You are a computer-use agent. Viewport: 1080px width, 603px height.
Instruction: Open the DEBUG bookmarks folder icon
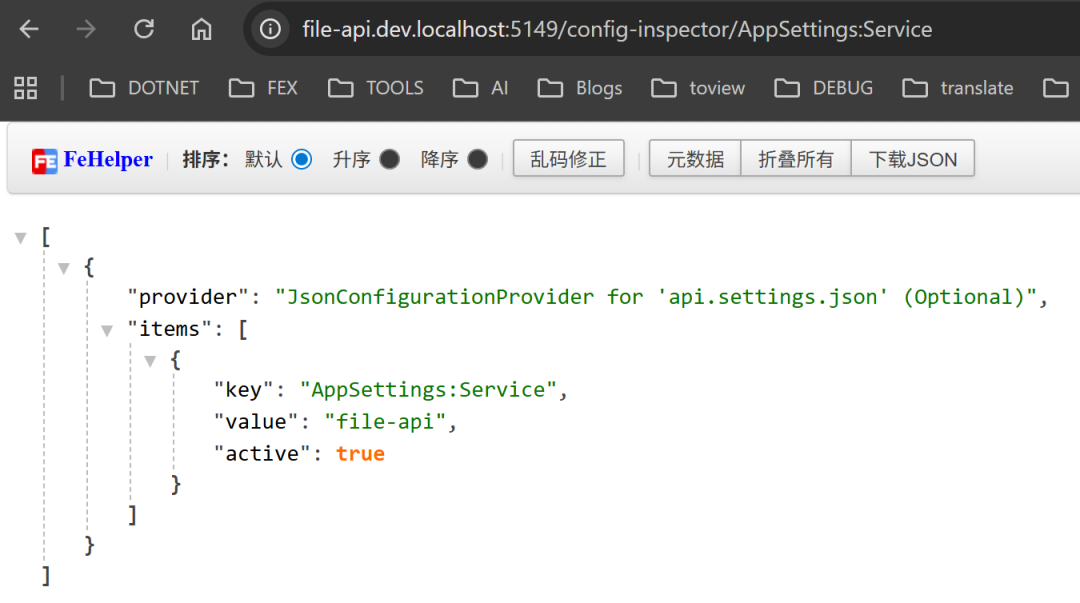tap(785, 88)
